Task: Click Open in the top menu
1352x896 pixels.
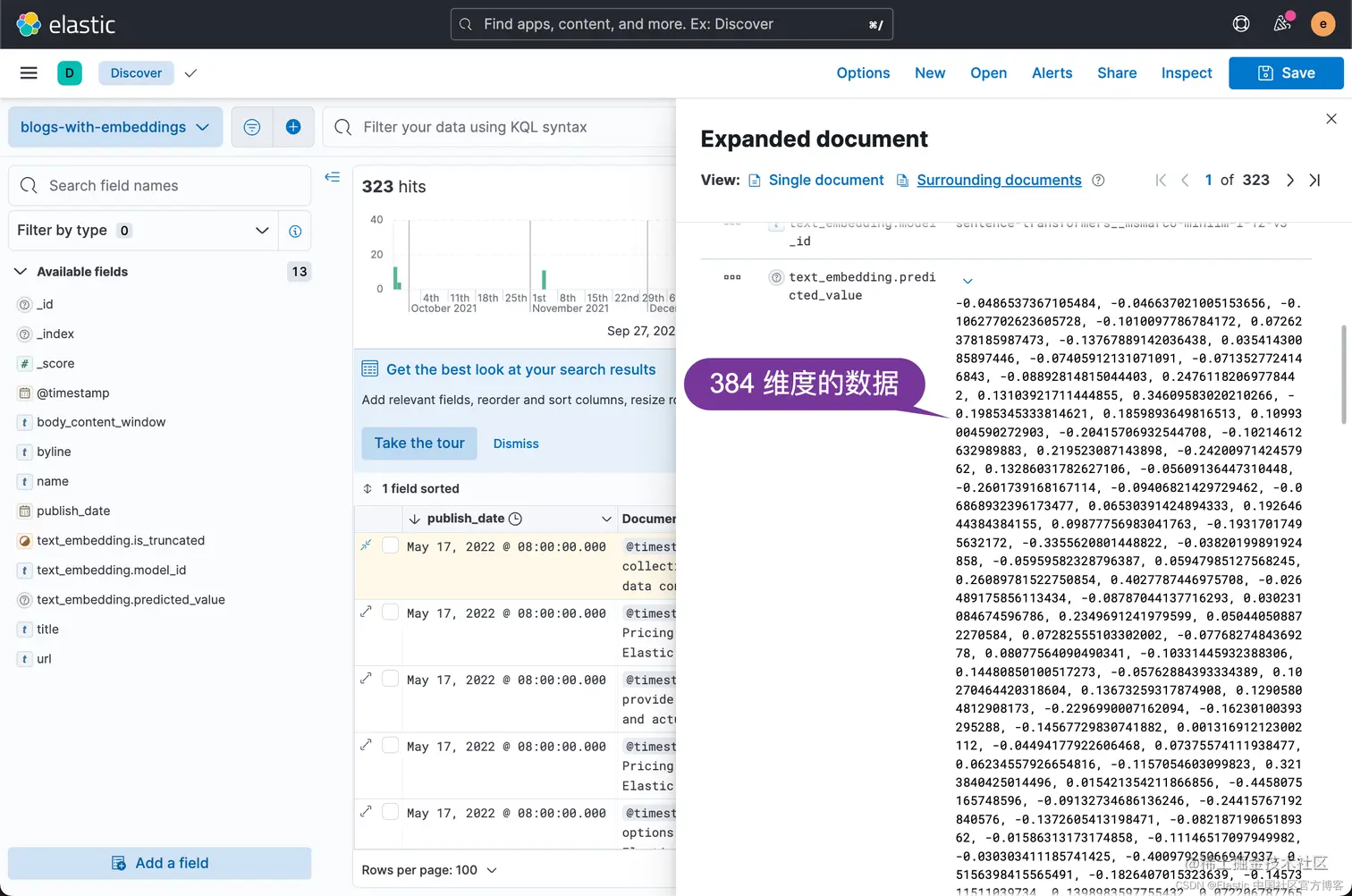Action: click(988, 73)
